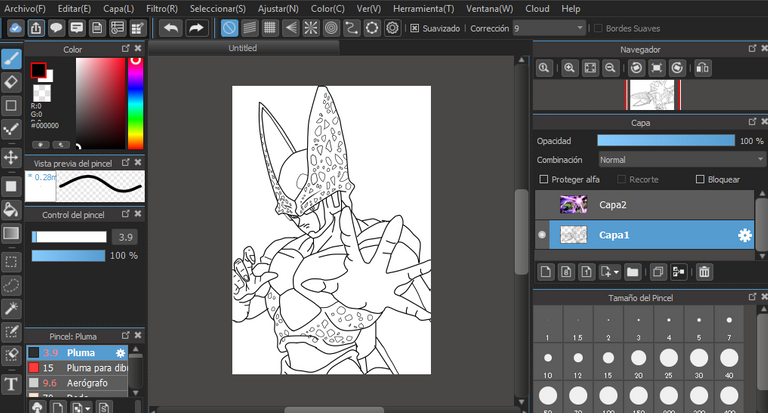Select the Move tool with four arrows
Screen dimensions: 768x413
[x=11, y=158]
